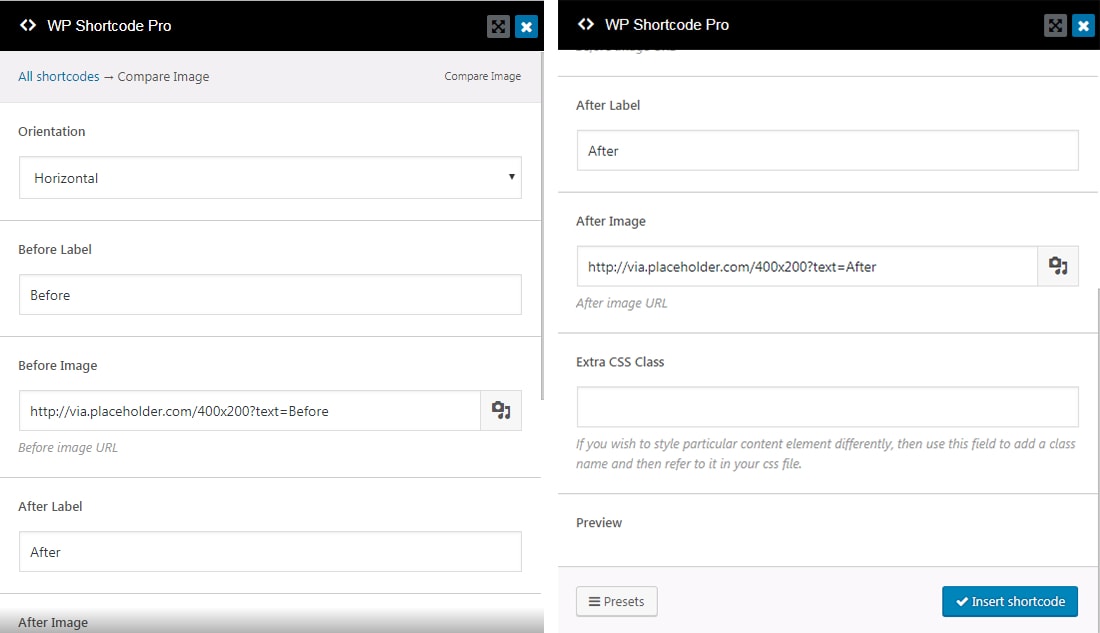Toggle fullscreen in the right shortcode dialog
This screenshot has width=1100, height=633.
(1055, 26)
